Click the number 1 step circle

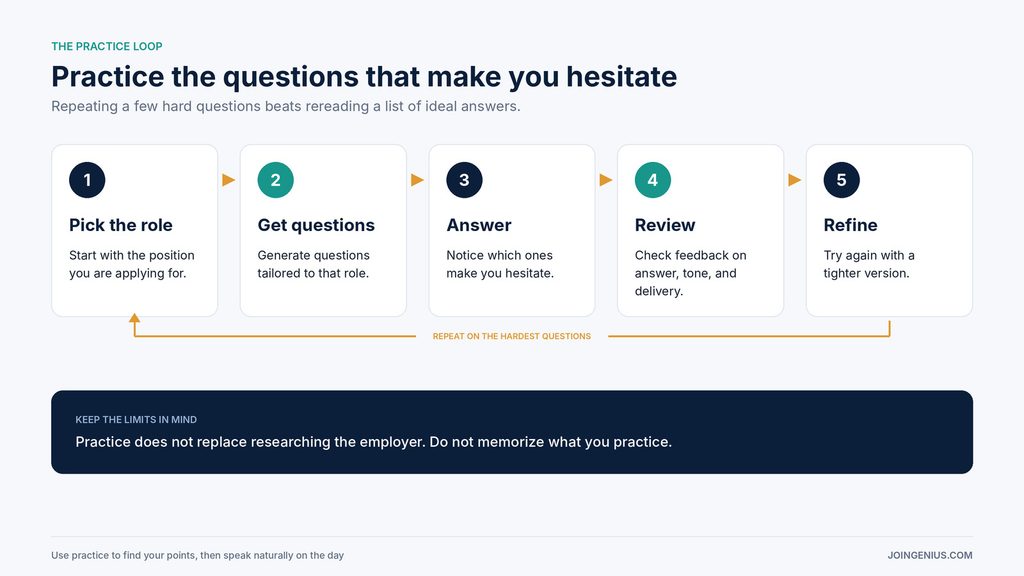click(x=87, y=180)
